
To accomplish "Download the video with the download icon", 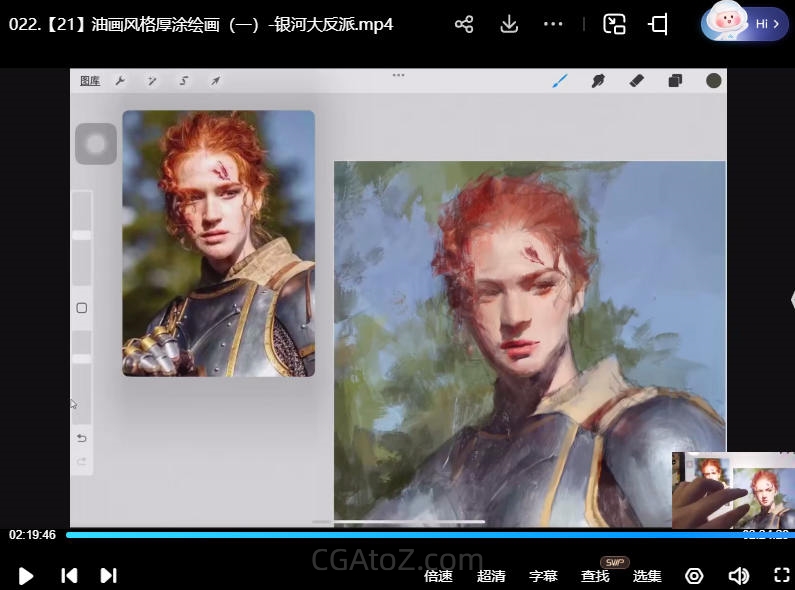I will (x=509, y=25).
